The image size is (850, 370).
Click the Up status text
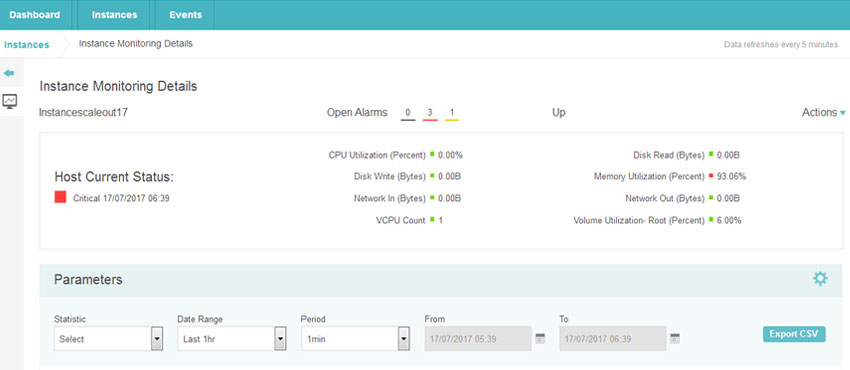click(558, 113)
